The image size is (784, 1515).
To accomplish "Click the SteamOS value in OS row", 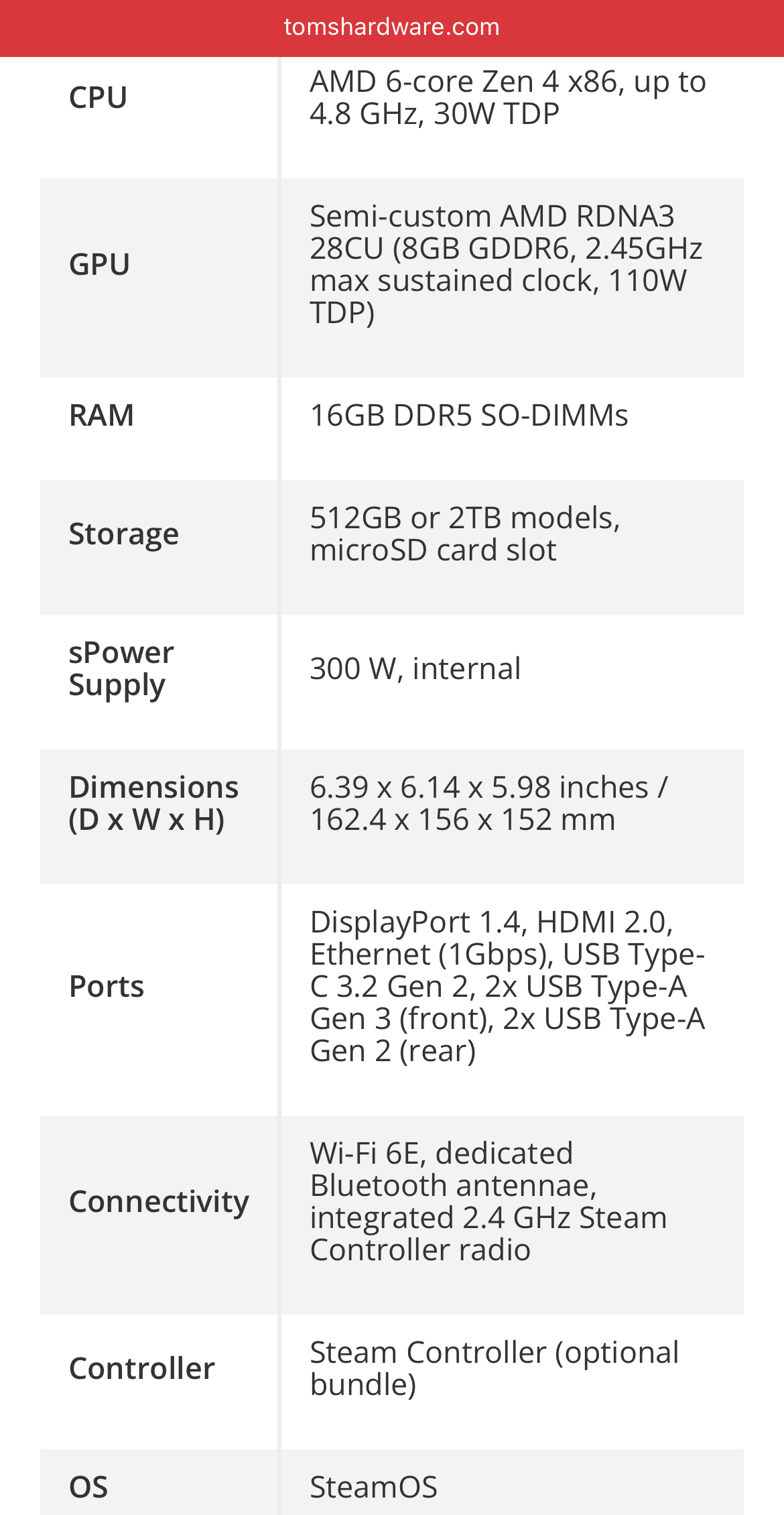I will [373, 1488].
